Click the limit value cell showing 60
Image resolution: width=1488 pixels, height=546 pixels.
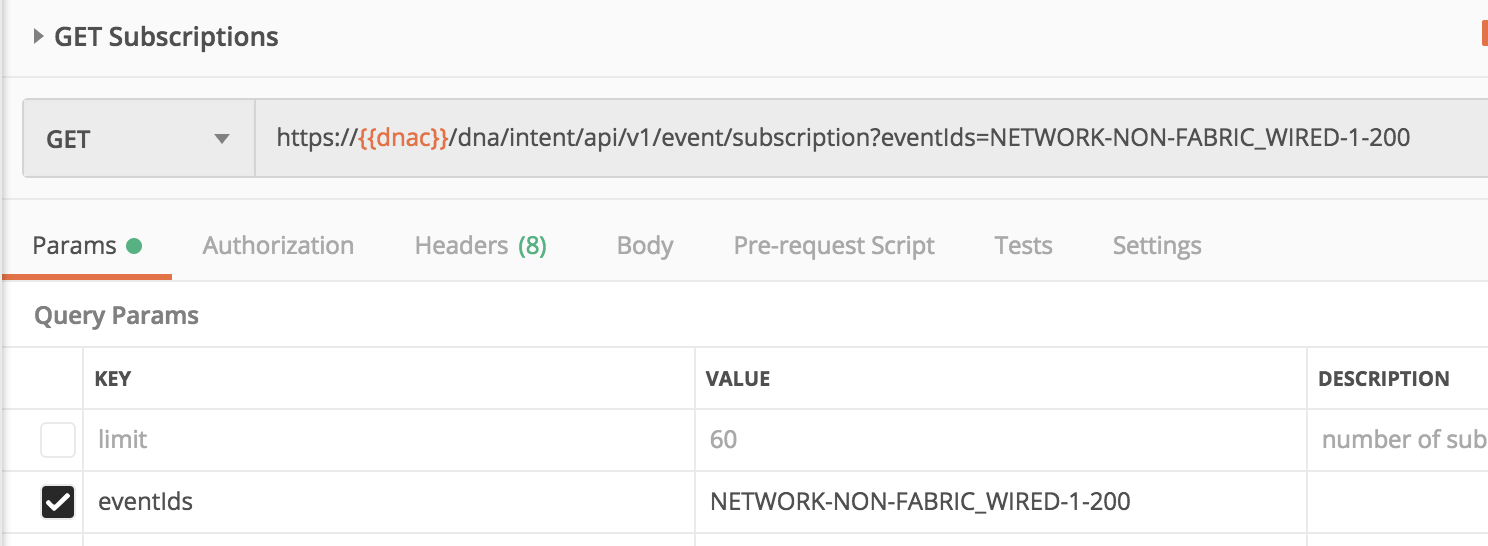click(x=1000, y=440)
